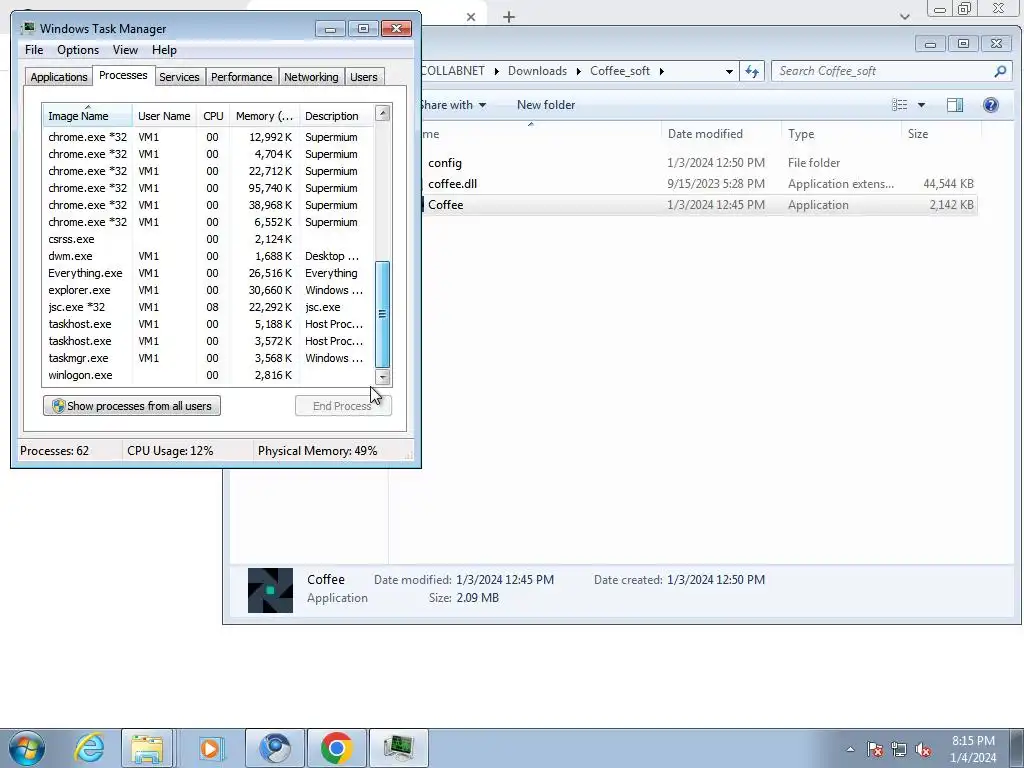1024x768 pixels.
Task: Sort processes by User Name column
Action: pos(164,116)
